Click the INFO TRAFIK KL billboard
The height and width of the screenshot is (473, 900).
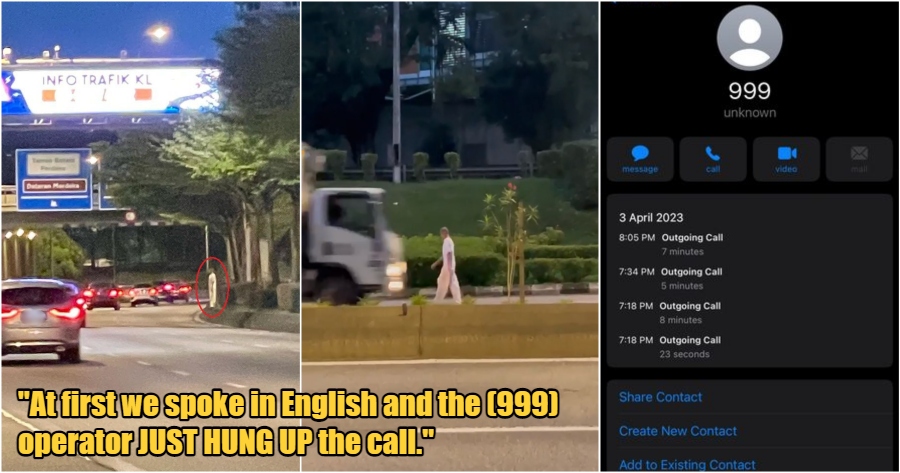[110, 89]
